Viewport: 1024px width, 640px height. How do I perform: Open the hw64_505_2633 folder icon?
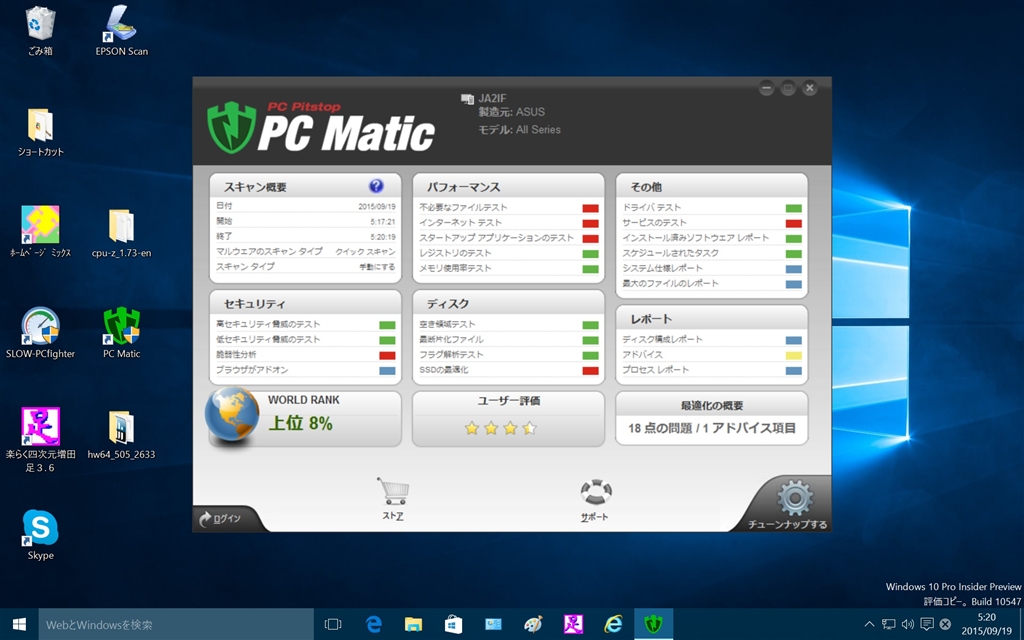coord(121,435)
